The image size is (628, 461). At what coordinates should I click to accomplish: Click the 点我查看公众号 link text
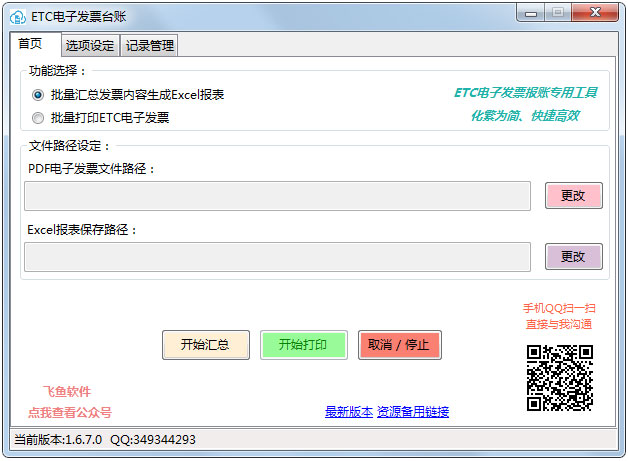(70, 412)
